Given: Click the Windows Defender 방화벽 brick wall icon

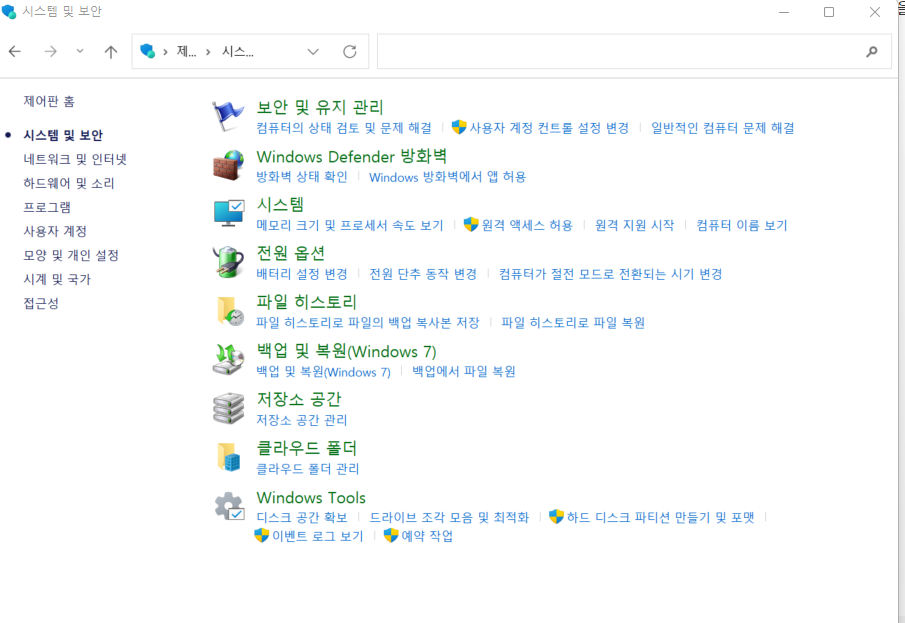Looking at the screenshot, I should point(229,166).
